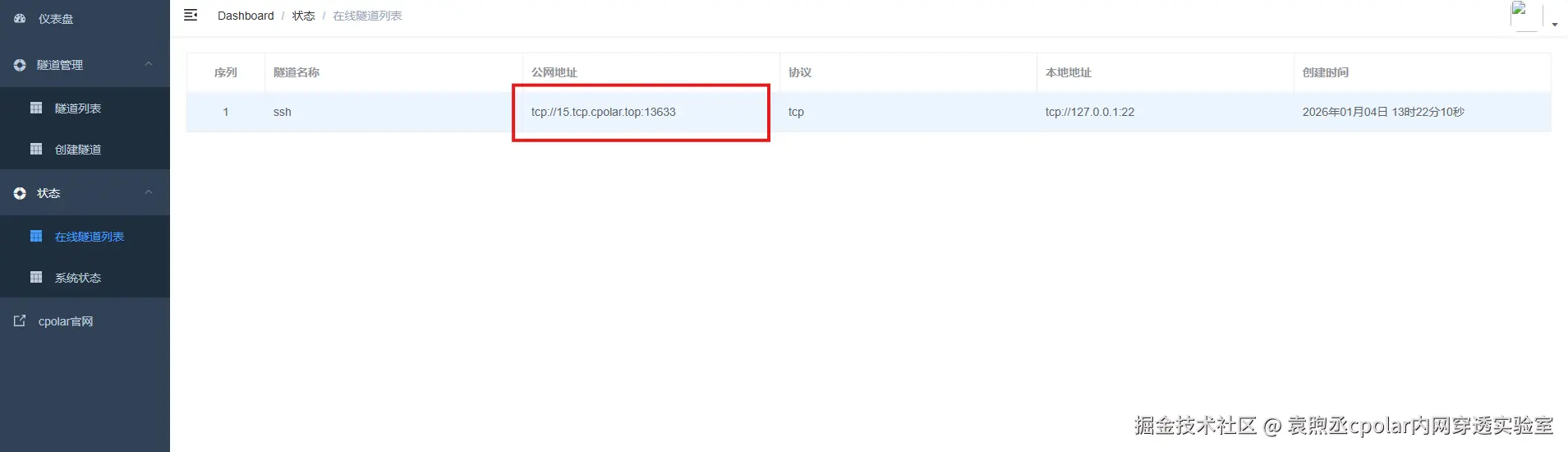Click the Dashboard breadcrumb link
1568x452 pixels.
coord(246,16)
